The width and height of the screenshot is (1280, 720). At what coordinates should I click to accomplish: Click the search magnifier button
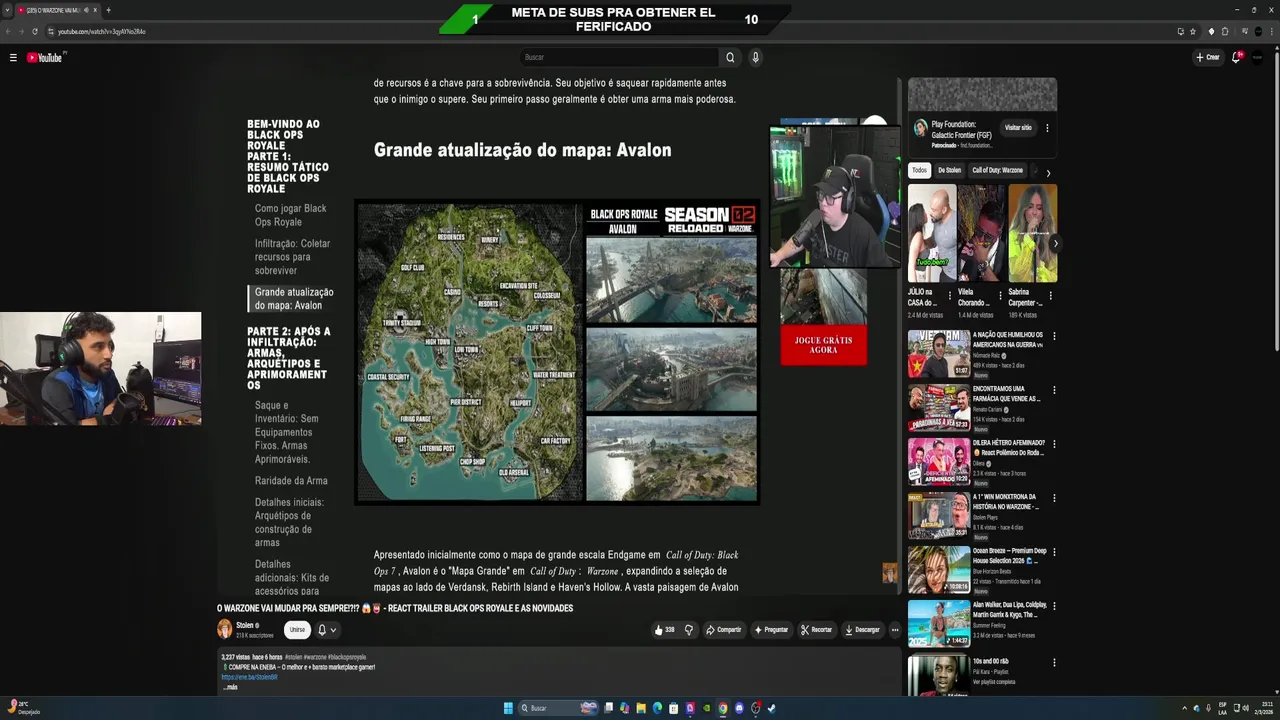730,57
